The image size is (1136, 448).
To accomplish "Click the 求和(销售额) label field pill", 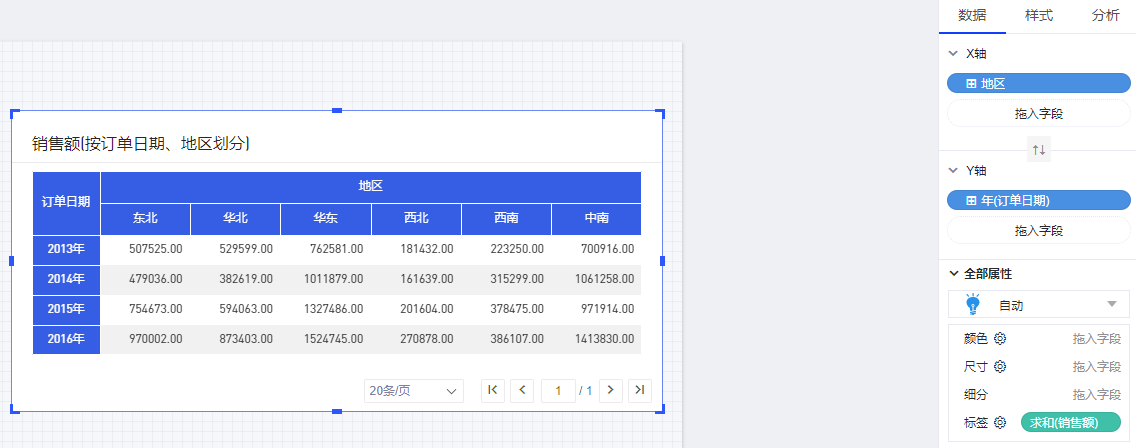I will (x=1070, y=423).
